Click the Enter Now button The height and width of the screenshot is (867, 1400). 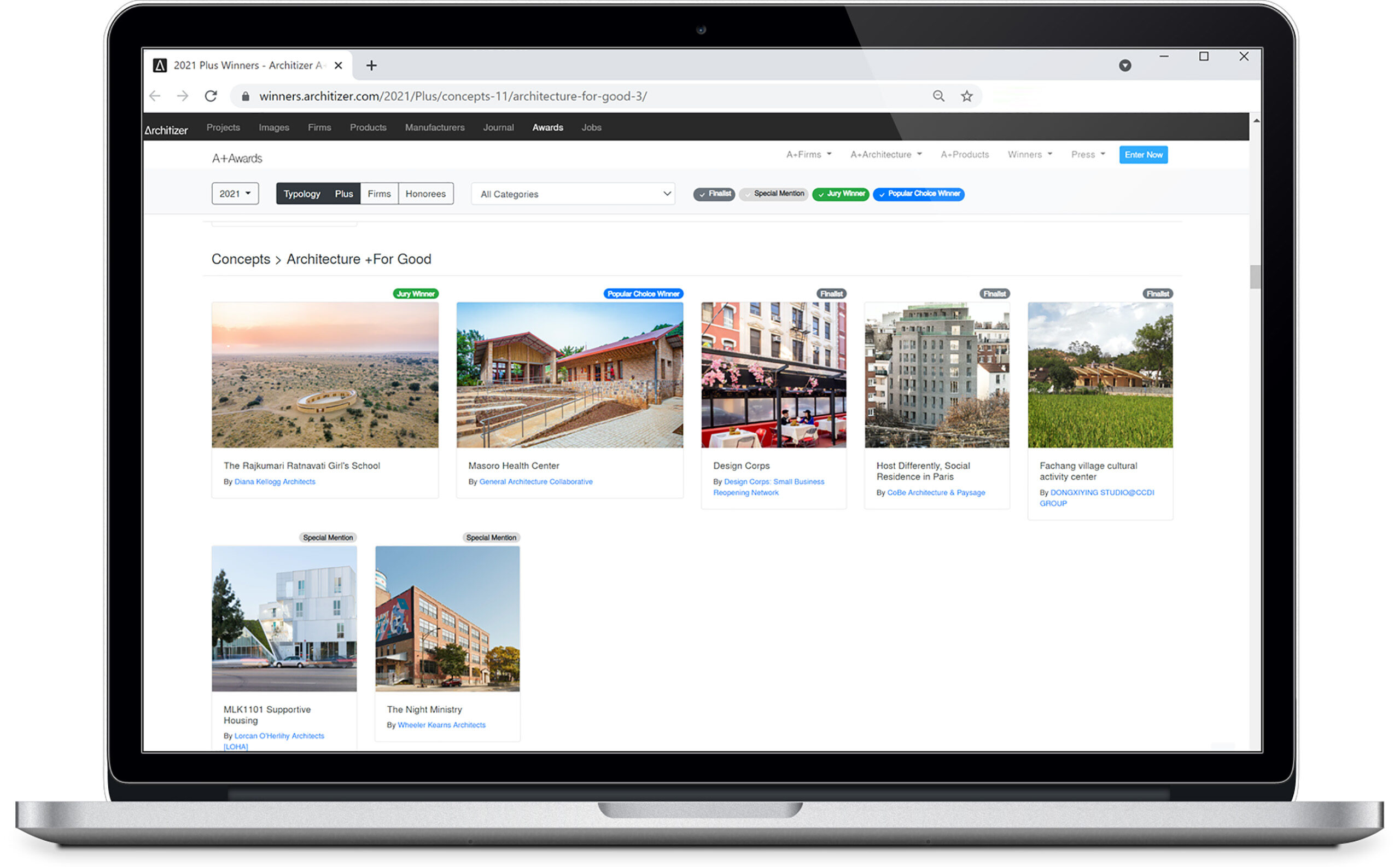click(x=1142, y=155)
